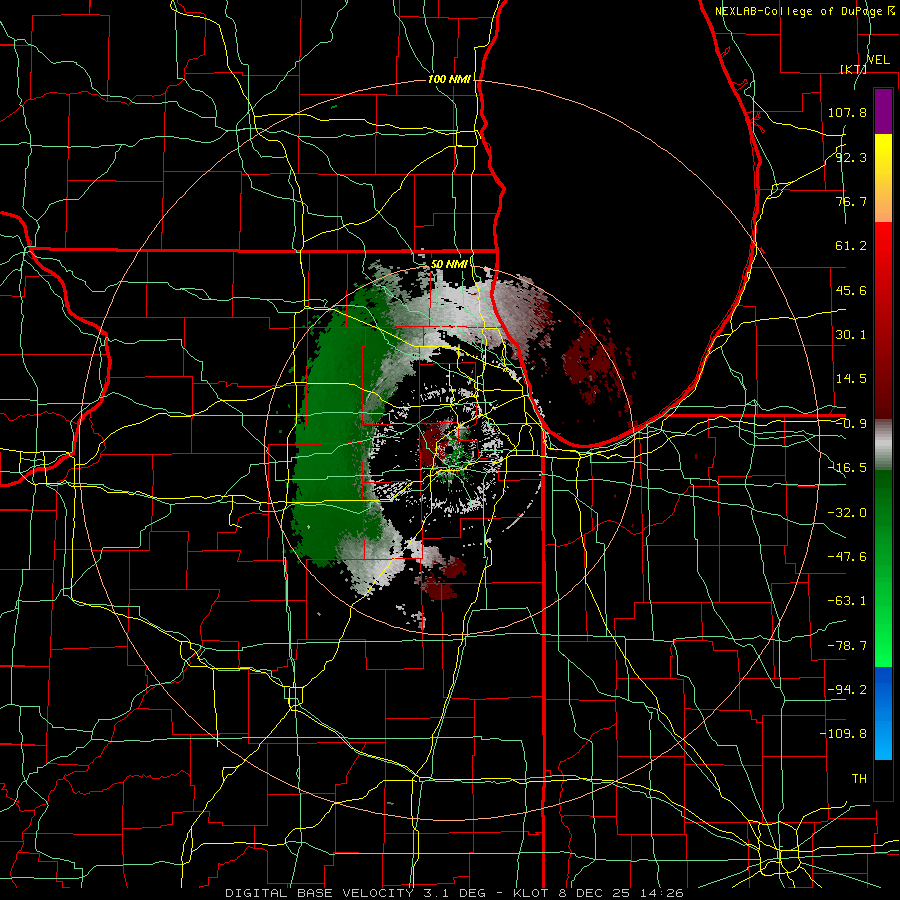
Task: Select the 107.8 value on the velocity scale
Action: click(x=847, y=112)
